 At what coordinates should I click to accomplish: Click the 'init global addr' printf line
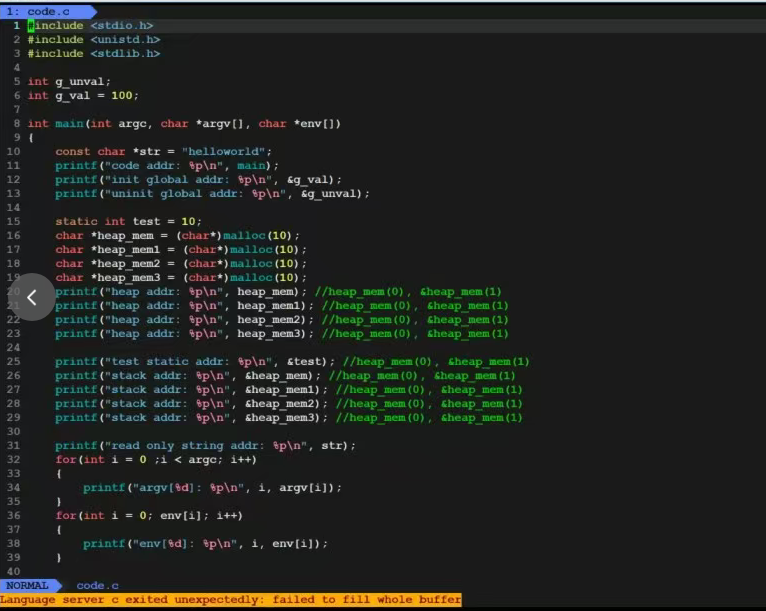click(x=198, y=179)
